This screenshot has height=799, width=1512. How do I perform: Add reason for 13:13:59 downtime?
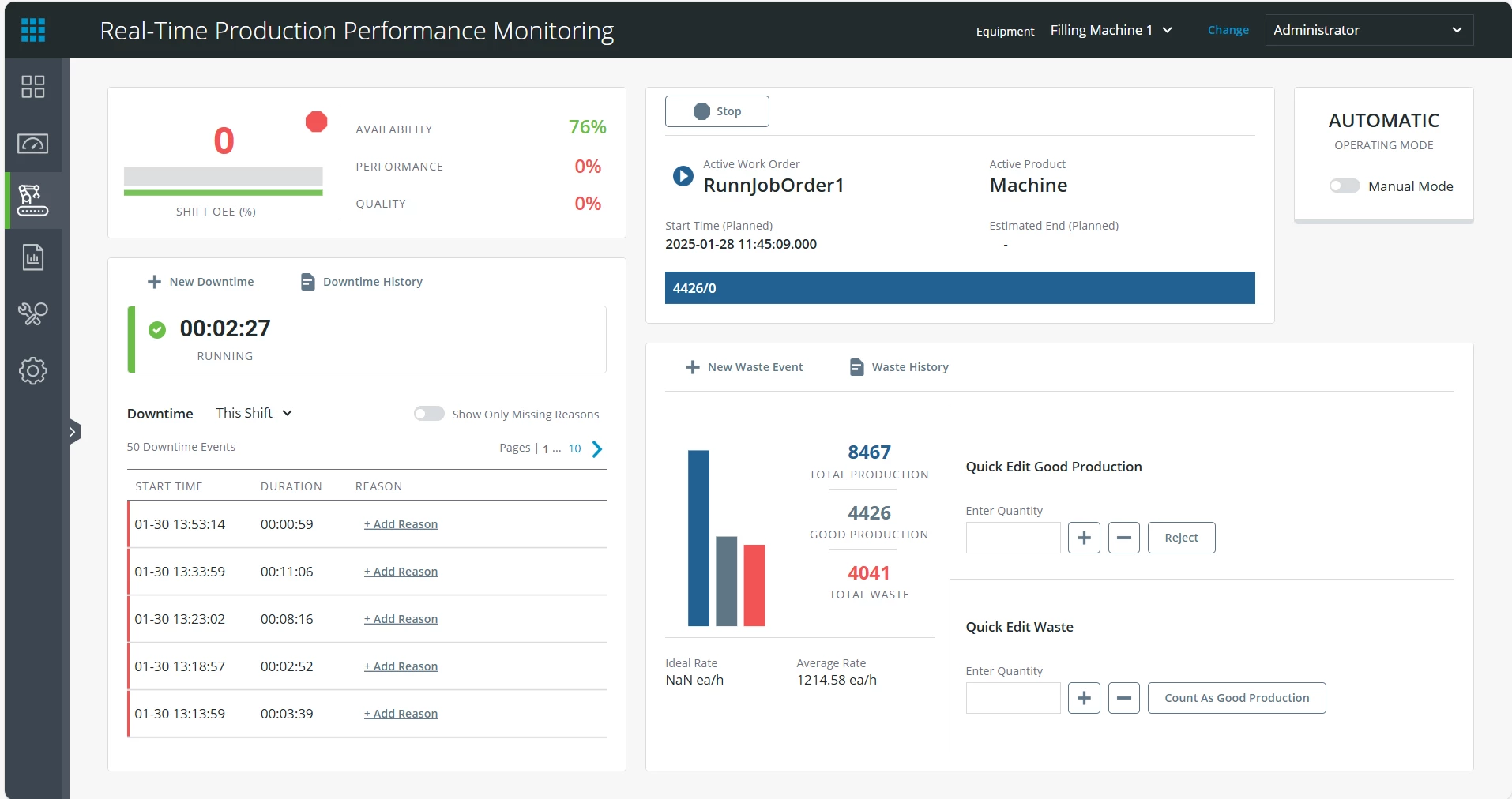(401, 714)
